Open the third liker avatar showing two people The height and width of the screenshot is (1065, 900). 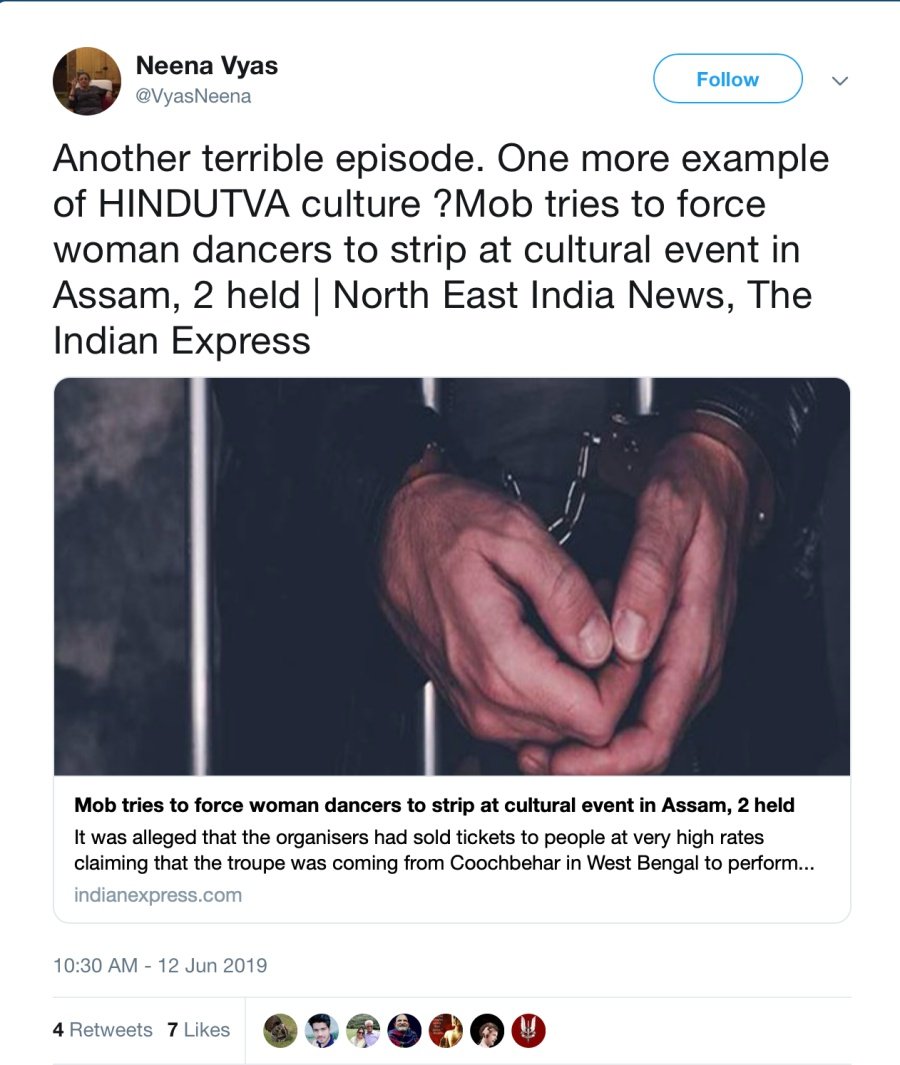tap(363, 1030)
